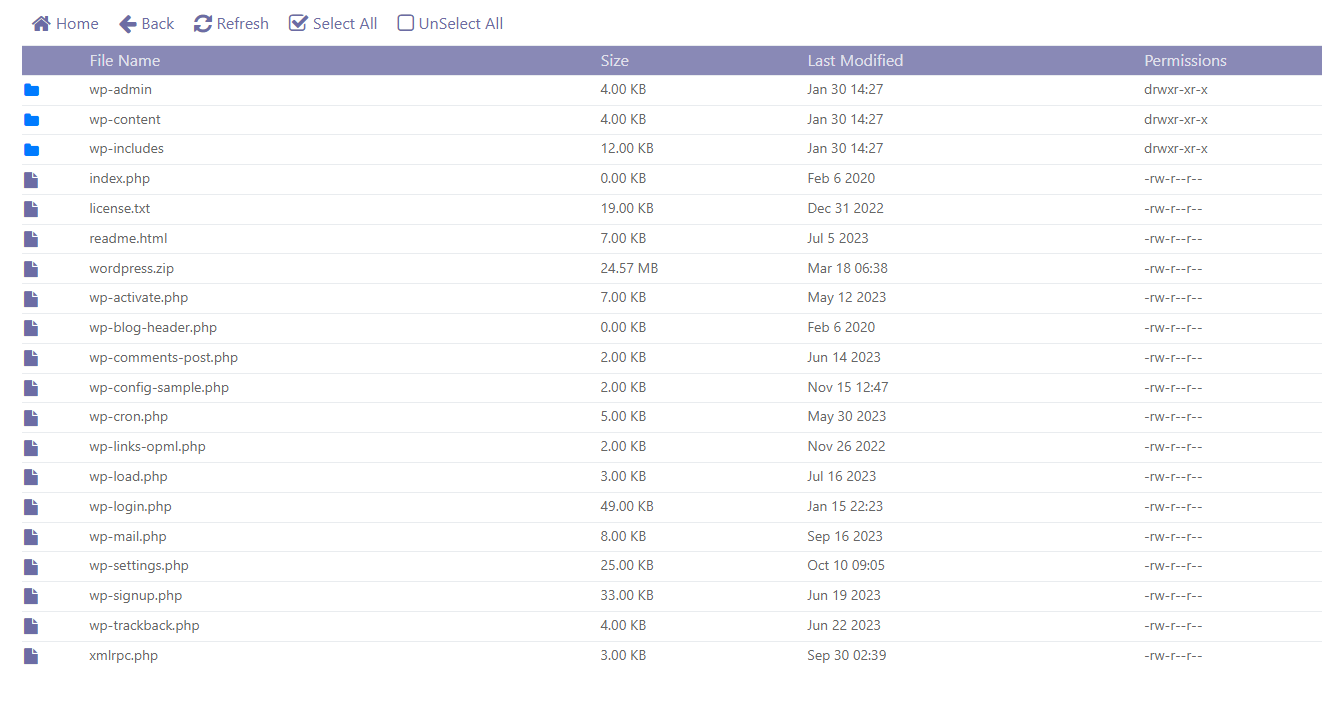Click UnSelect All files
The image size is (1322, 712).
(450, 23)
